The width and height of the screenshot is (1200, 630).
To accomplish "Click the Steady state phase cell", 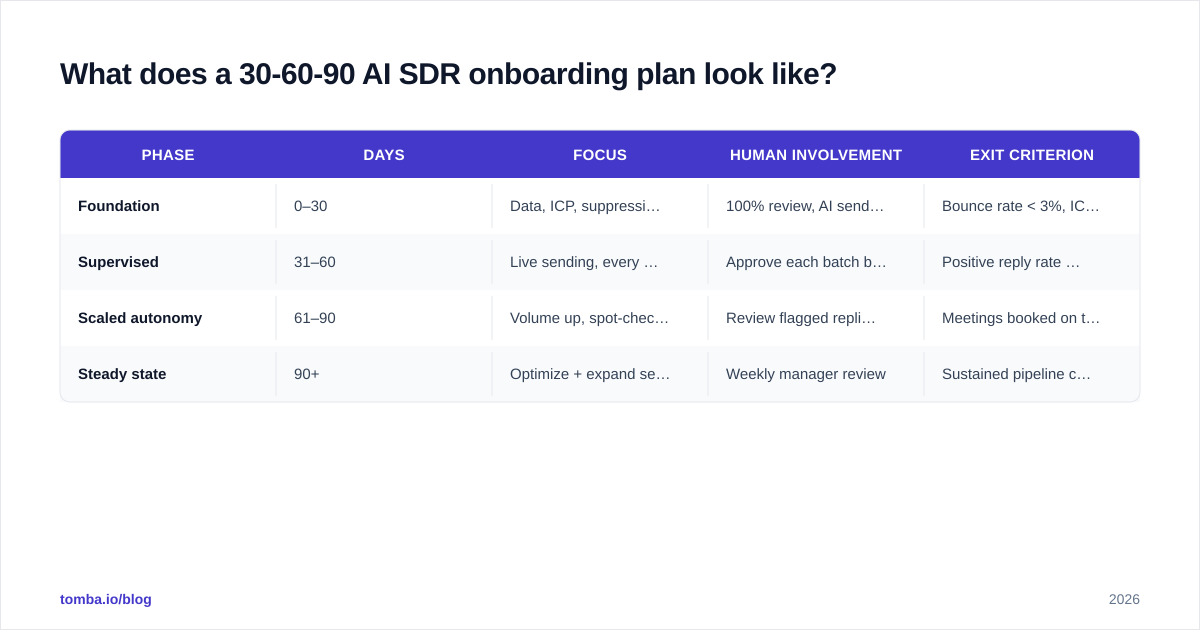I will tap(168, 374).
